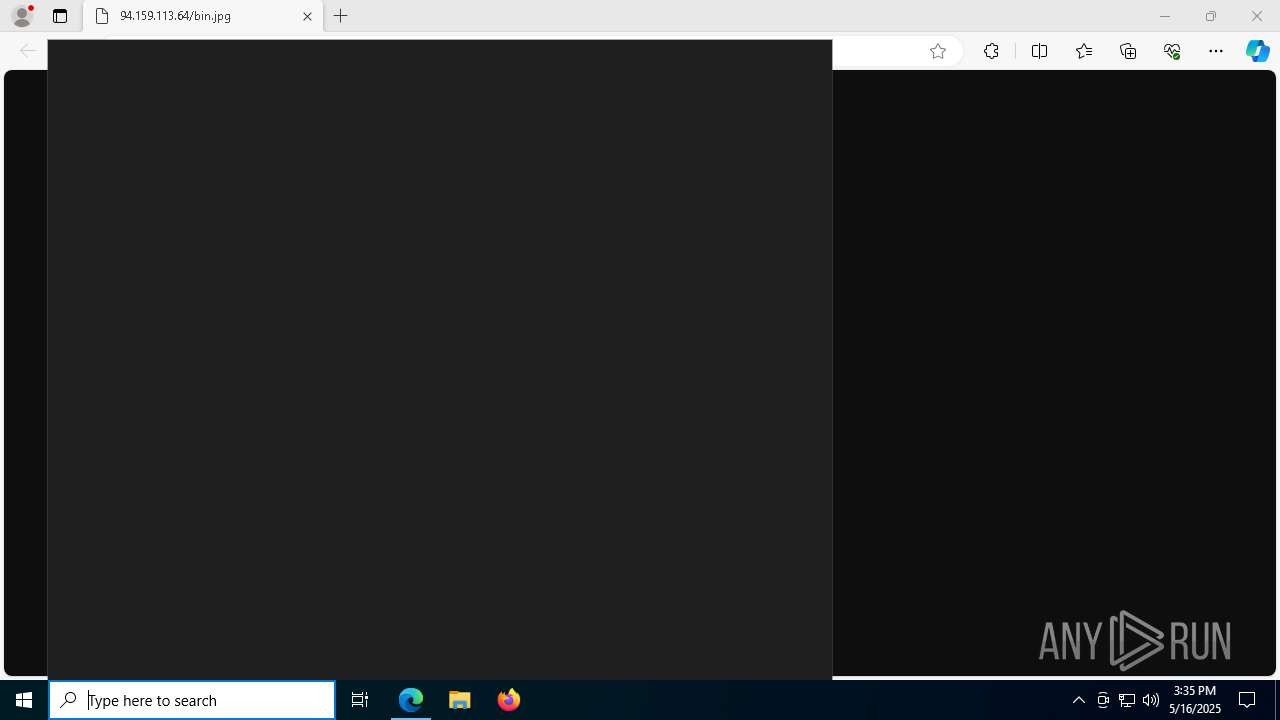The image size is (1280, 720).
Task: Open the Windows Start menu
Action: (x=24, y=700)
